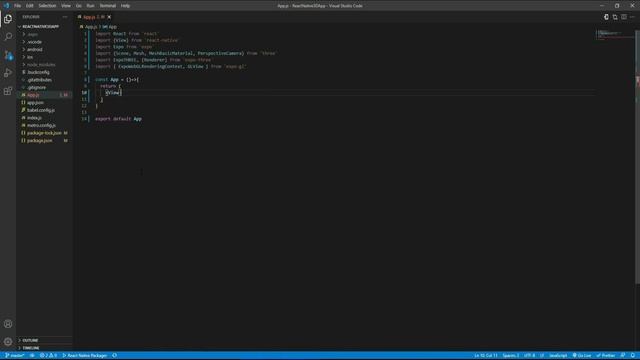Open the .gitignore file
Viewport: 640px width, 360px height.
tap(36, 87)
